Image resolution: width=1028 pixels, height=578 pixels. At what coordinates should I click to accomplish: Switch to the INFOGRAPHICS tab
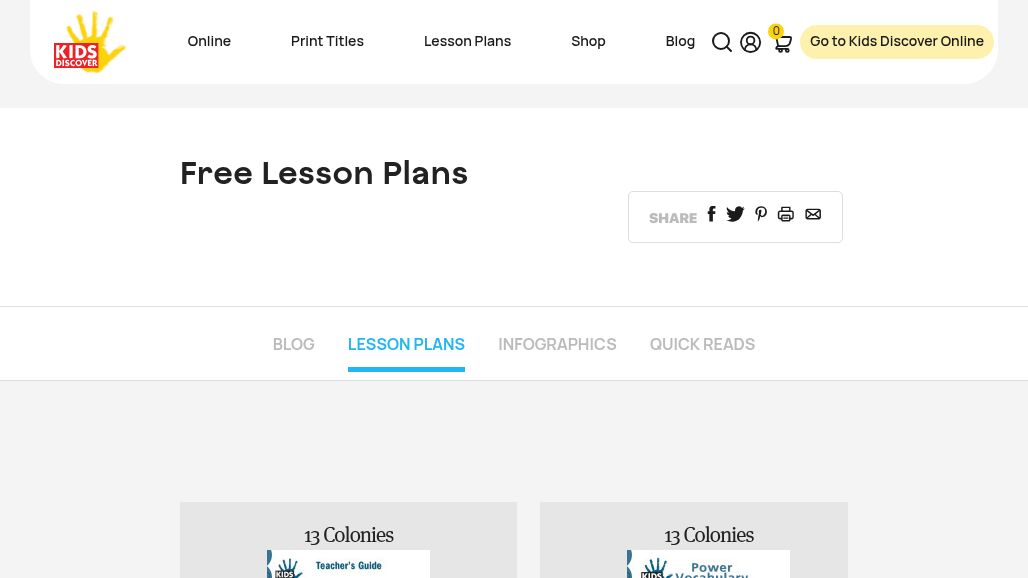(x=557, y=344)
